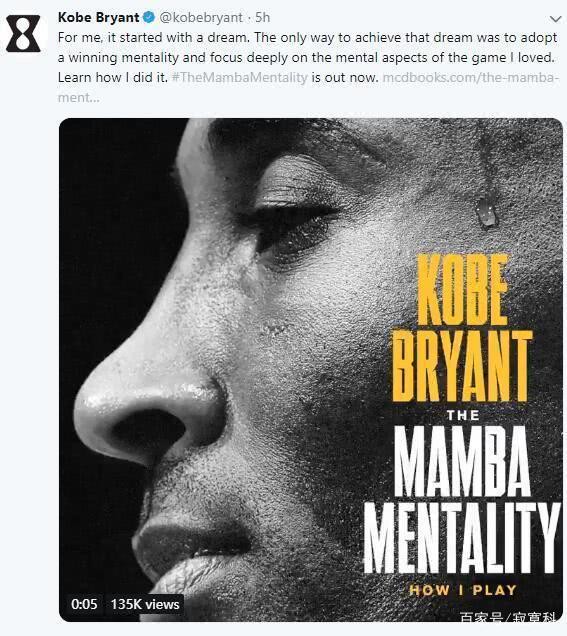567x636 pixels.
Task: Select the yellow KOBE word in video
Action: [x=462, y=289]
